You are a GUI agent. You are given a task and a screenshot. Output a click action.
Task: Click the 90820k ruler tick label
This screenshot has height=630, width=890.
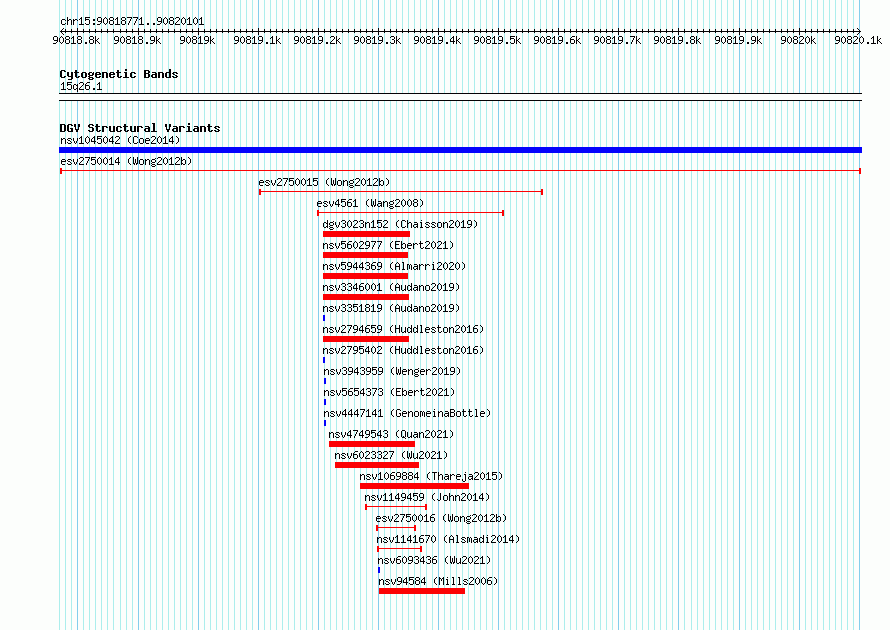(798, 40)
